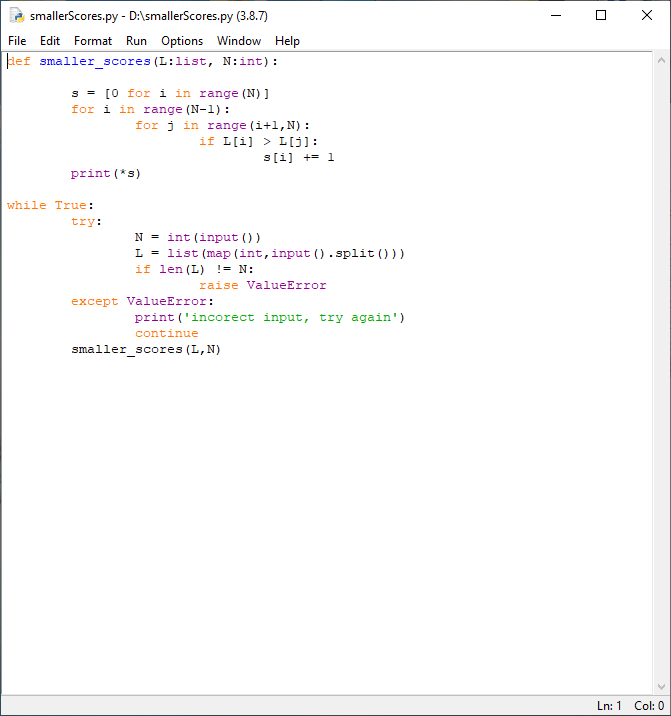The width and height of the screenshot is (671, 716).
Task: Click the Python file icon in title bar
Action: 17,16
